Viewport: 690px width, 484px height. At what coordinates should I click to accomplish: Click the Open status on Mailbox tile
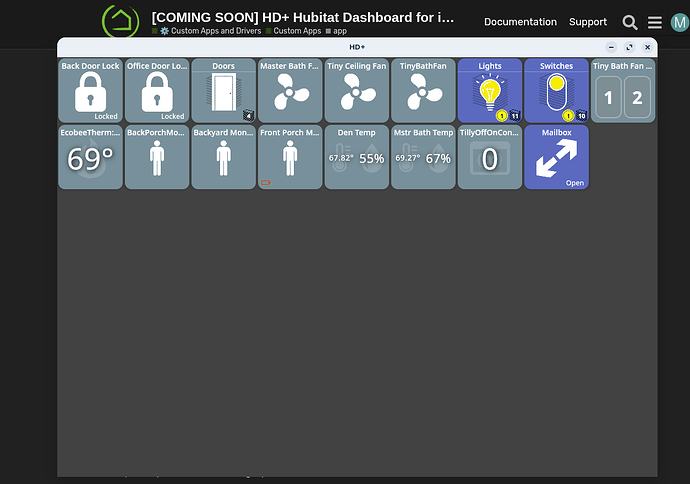coord(575,183)
